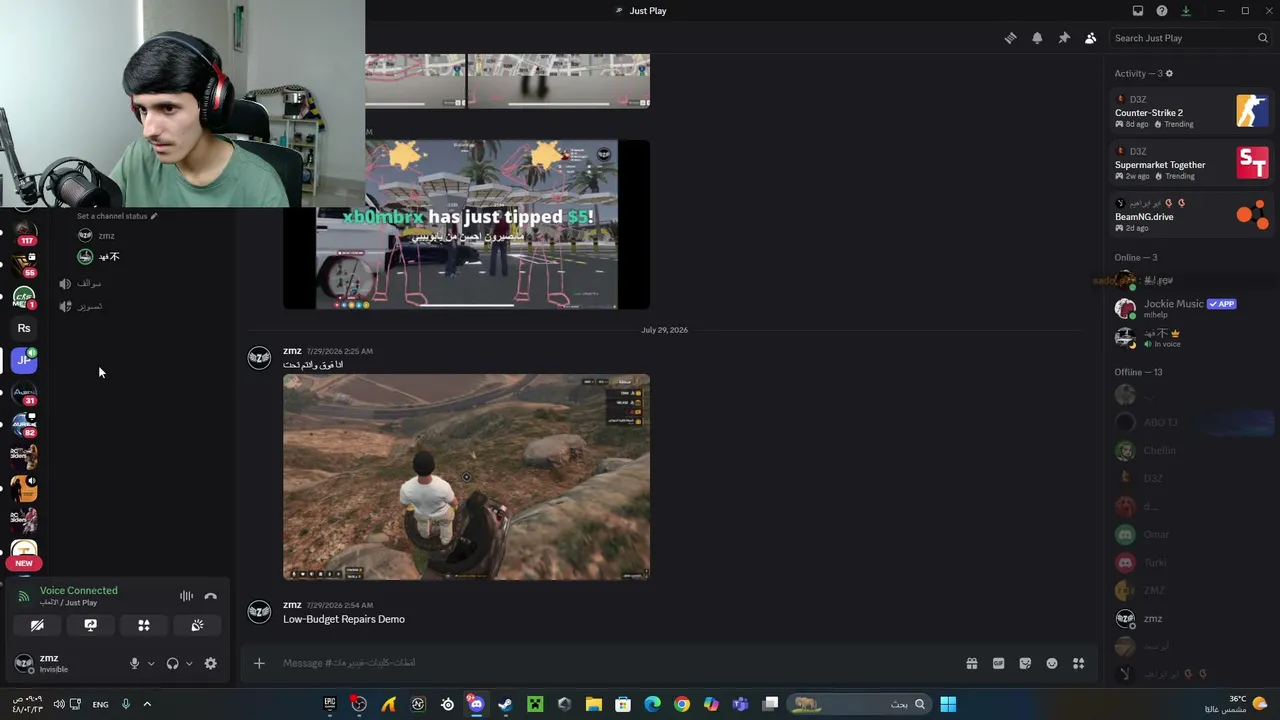The image size is (1280, 720).
Task: Expand input device options arrow
Action: [151, 664]
